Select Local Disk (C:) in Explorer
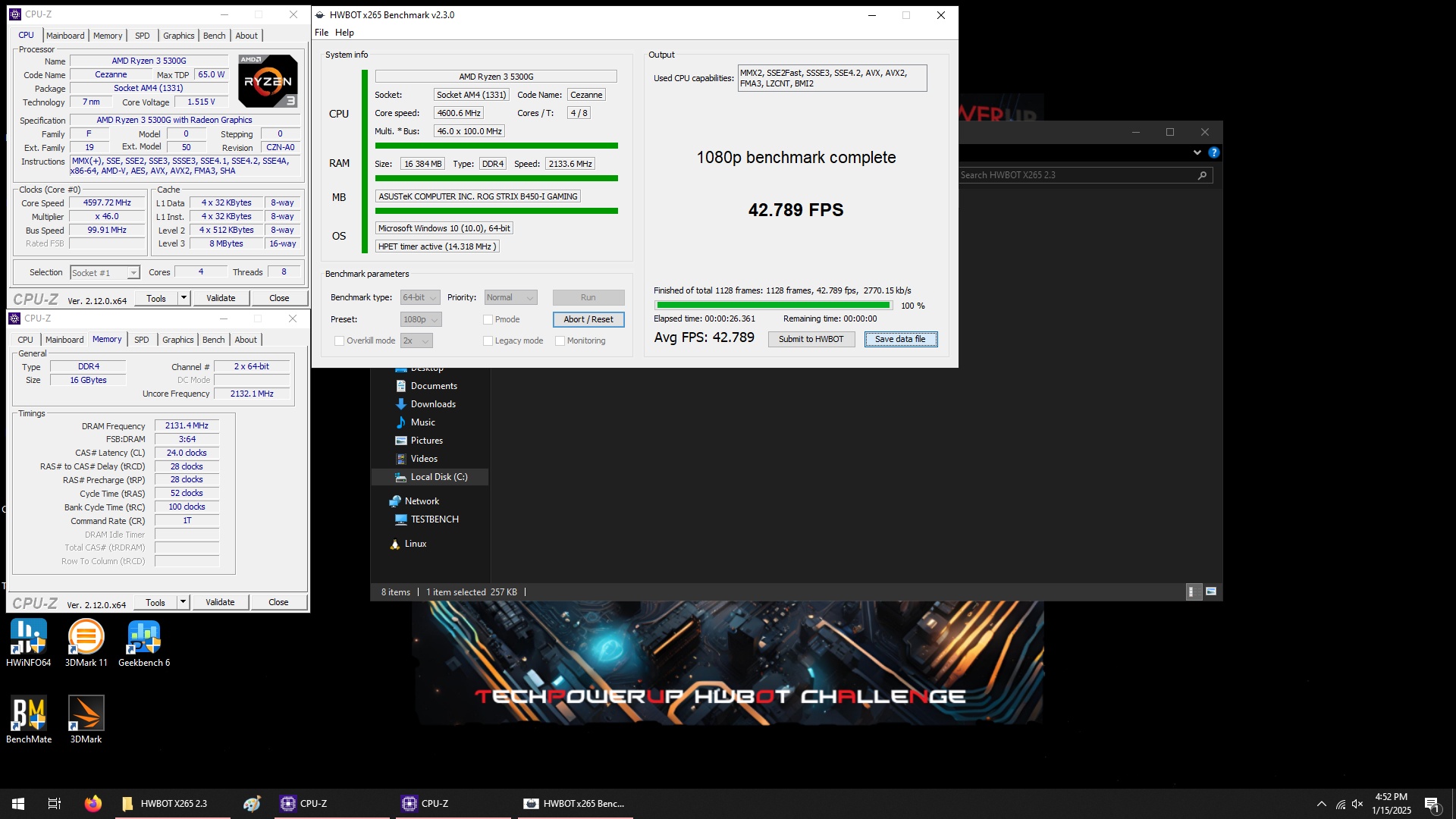The image size is (1456, 819). [429, 477]
